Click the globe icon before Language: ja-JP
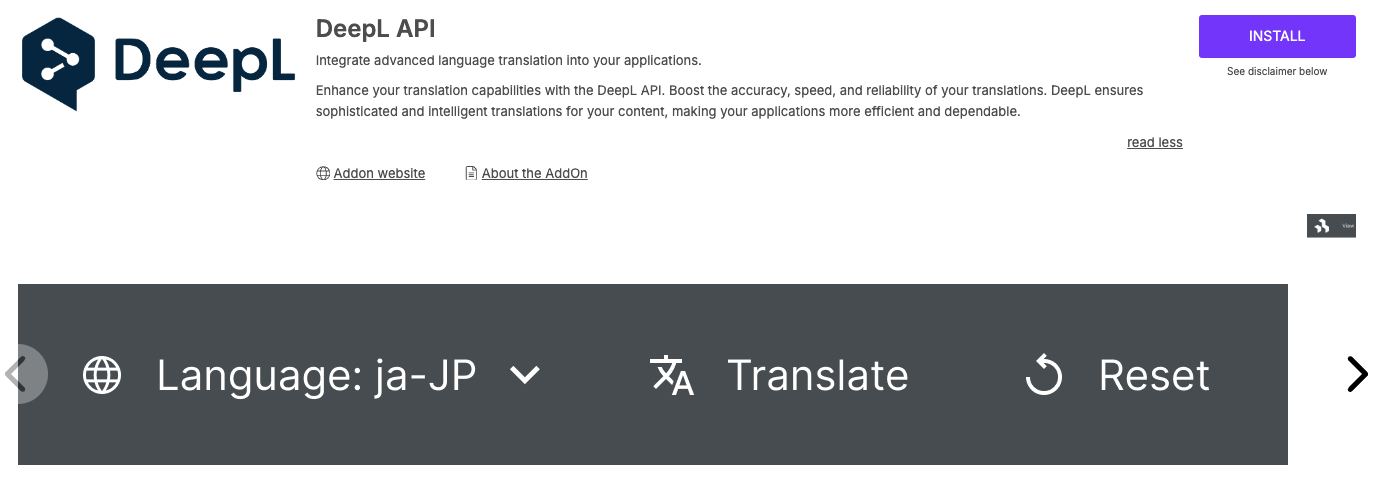1378x483 pixels. pyautogui.click(x=102, y=375)
